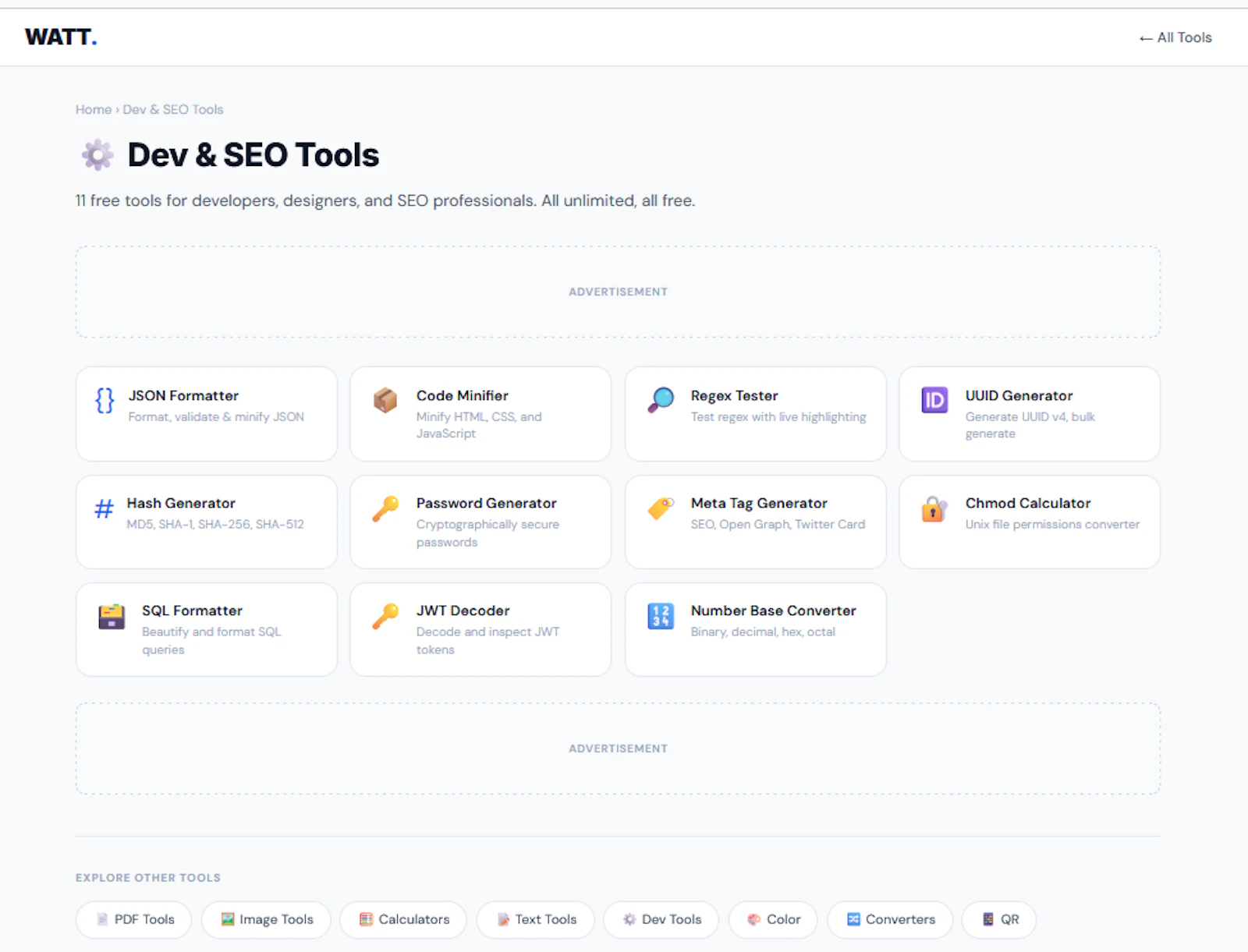1248x952 pixels.
Task: Select the Hash Generator title
Action: tap(181, 503)
